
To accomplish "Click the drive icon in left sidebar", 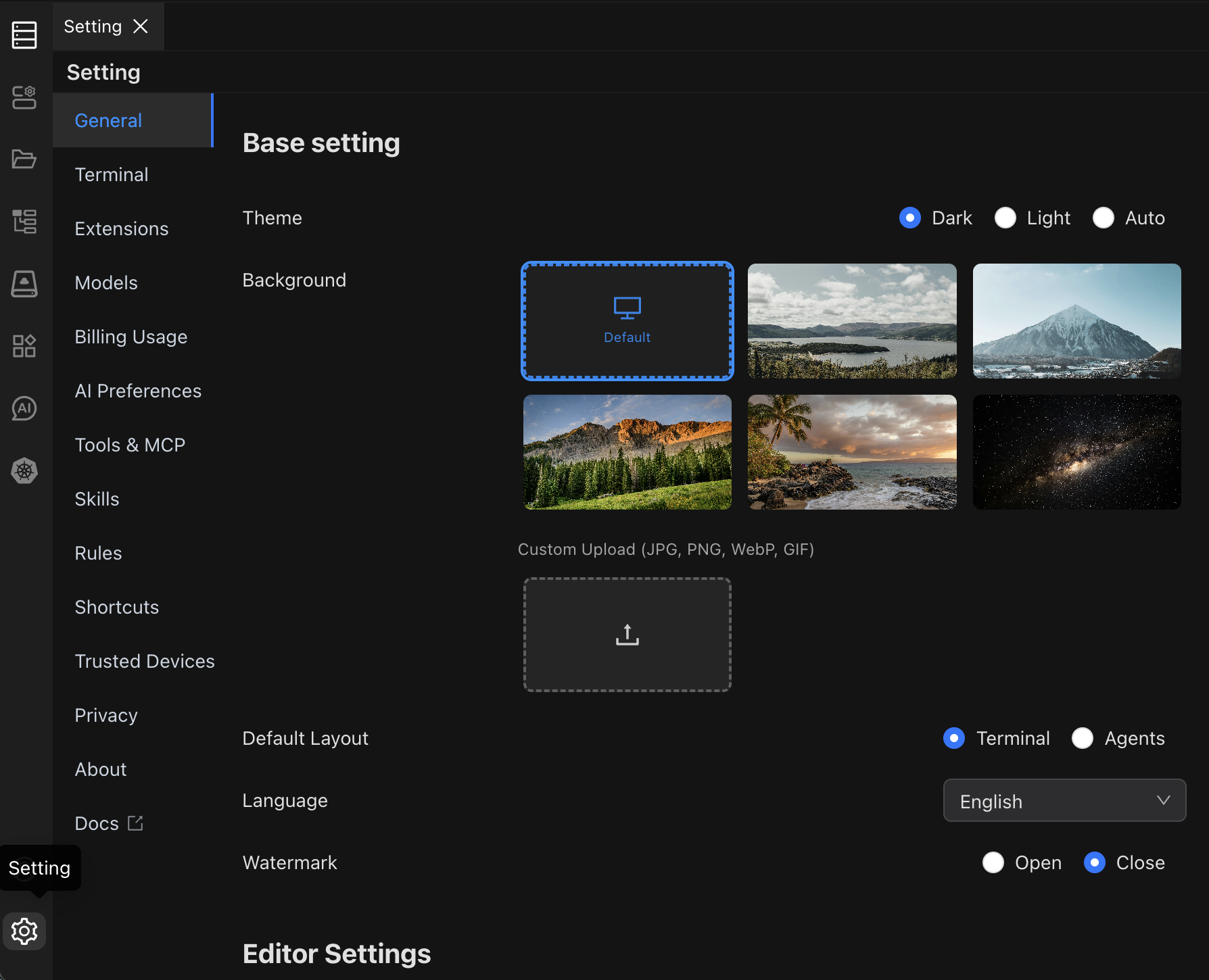I will point(24,284).
